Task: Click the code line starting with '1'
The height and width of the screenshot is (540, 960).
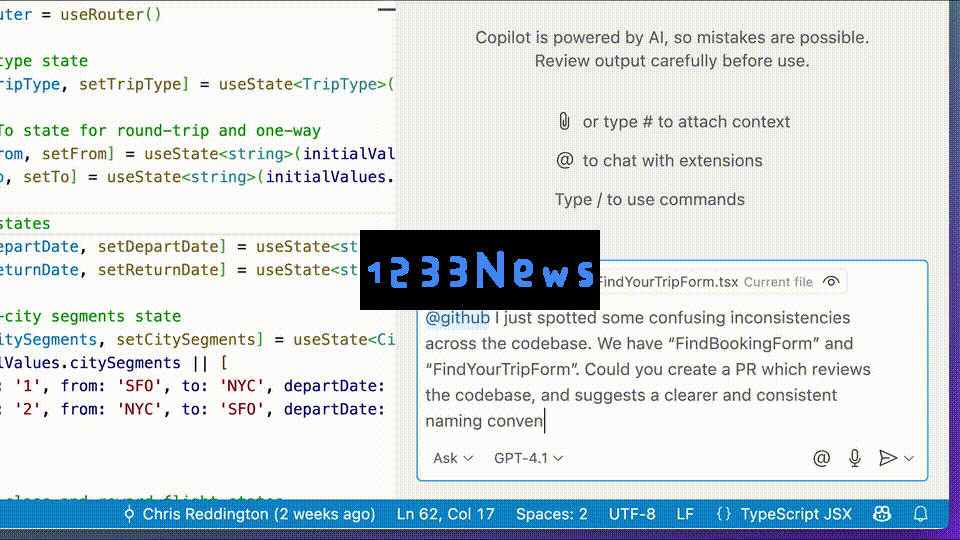Action: tap(192, 386)
